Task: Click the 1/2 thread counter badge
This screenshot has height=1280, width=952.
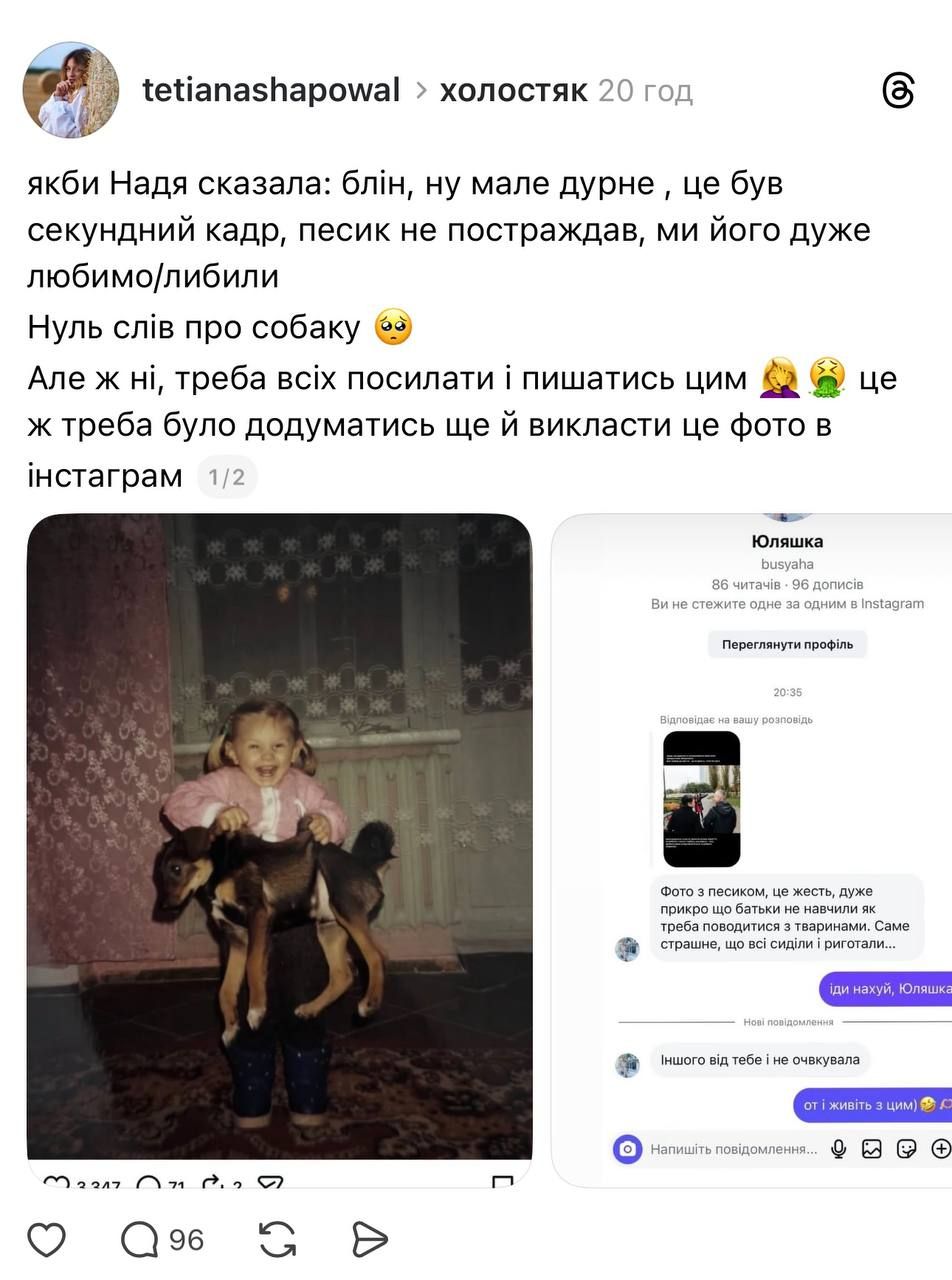Action: (x=226, y=477)
